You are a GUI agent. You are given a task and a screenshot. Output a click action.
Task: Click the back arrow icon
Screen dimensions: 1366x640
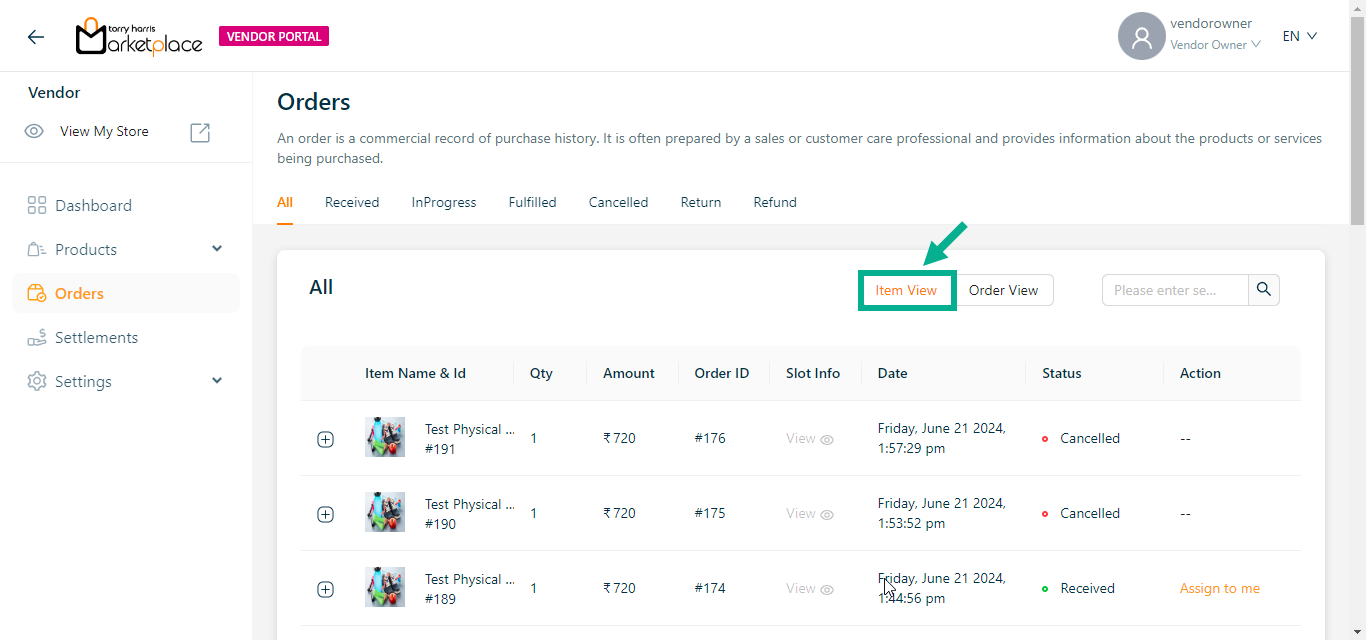pyautogui.click(x=36, y=37)
